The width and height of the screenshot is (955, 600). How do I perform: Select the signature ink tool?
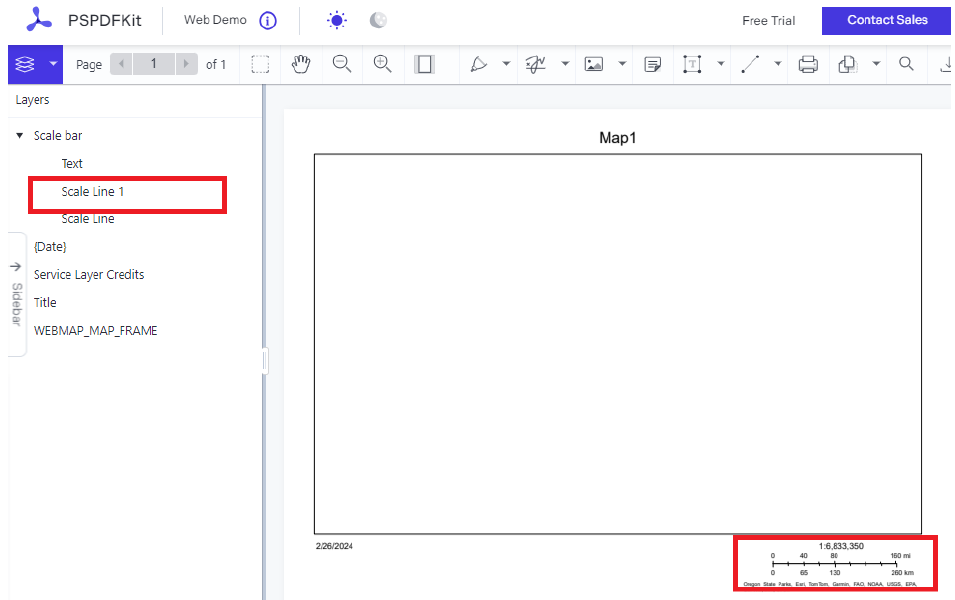pyautogui.click(x=535, y=64)
